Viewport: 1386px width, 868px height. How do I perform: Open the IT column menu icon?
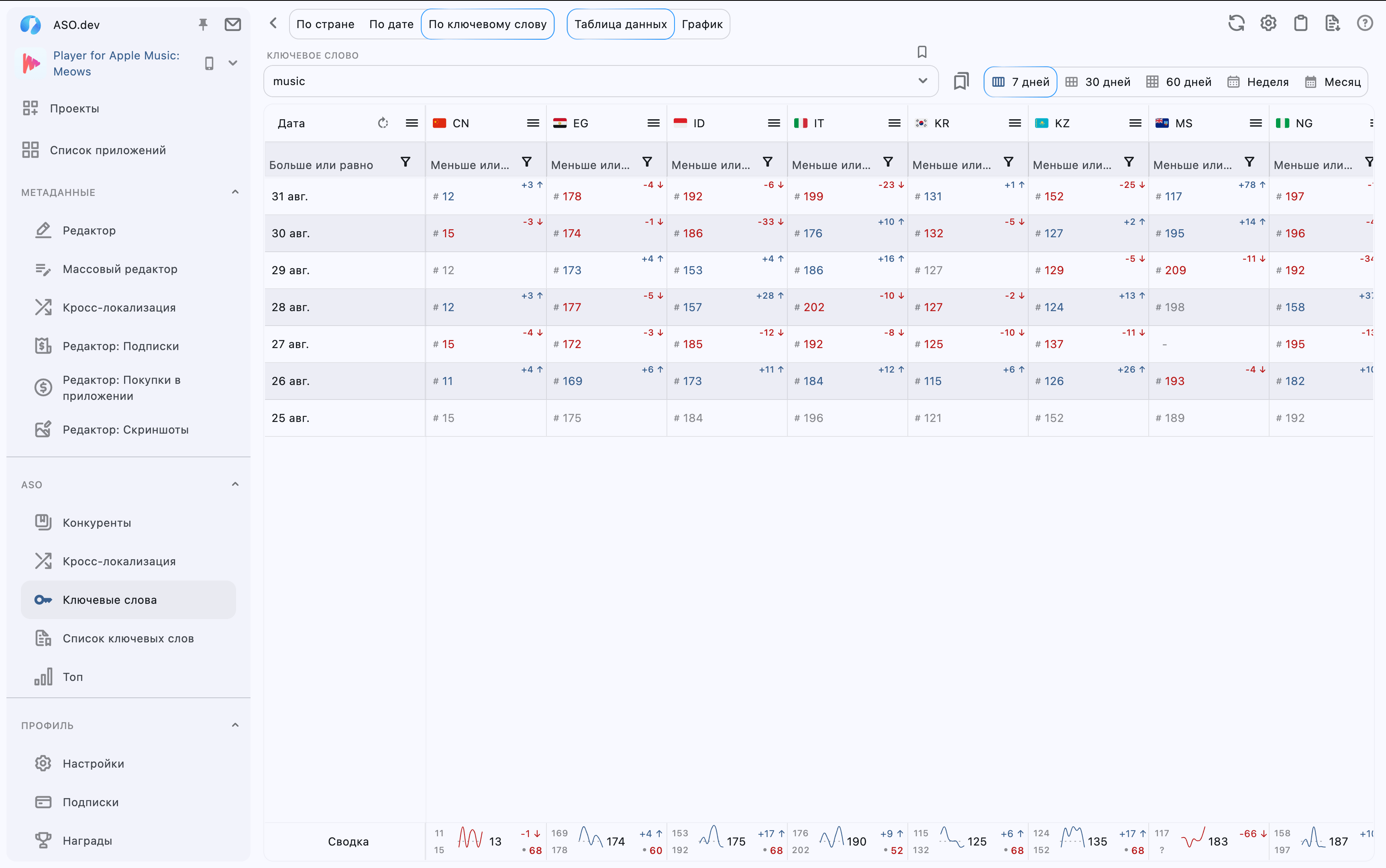[895, 123]
